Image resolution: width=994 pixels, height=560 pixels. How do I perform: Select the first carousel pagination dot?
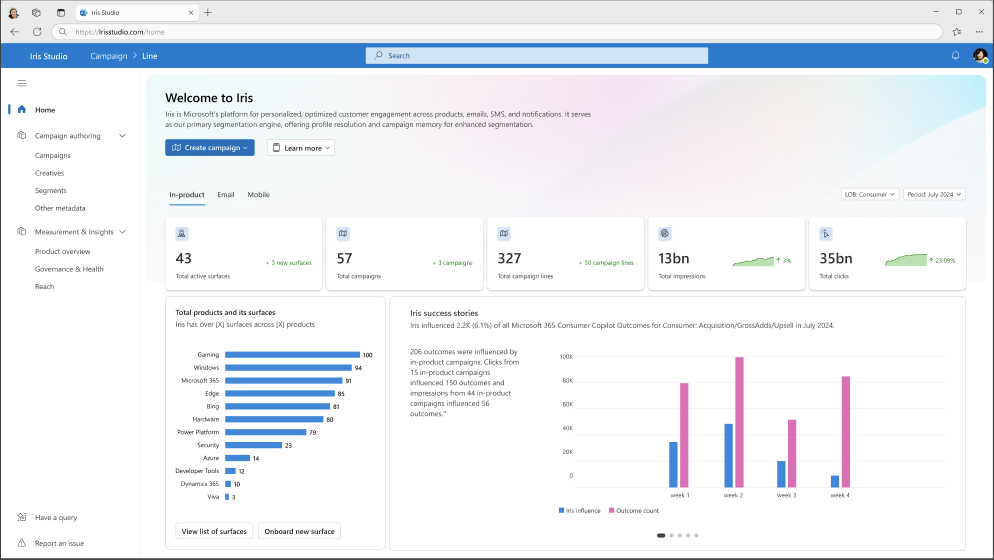[x=661, y=535]
